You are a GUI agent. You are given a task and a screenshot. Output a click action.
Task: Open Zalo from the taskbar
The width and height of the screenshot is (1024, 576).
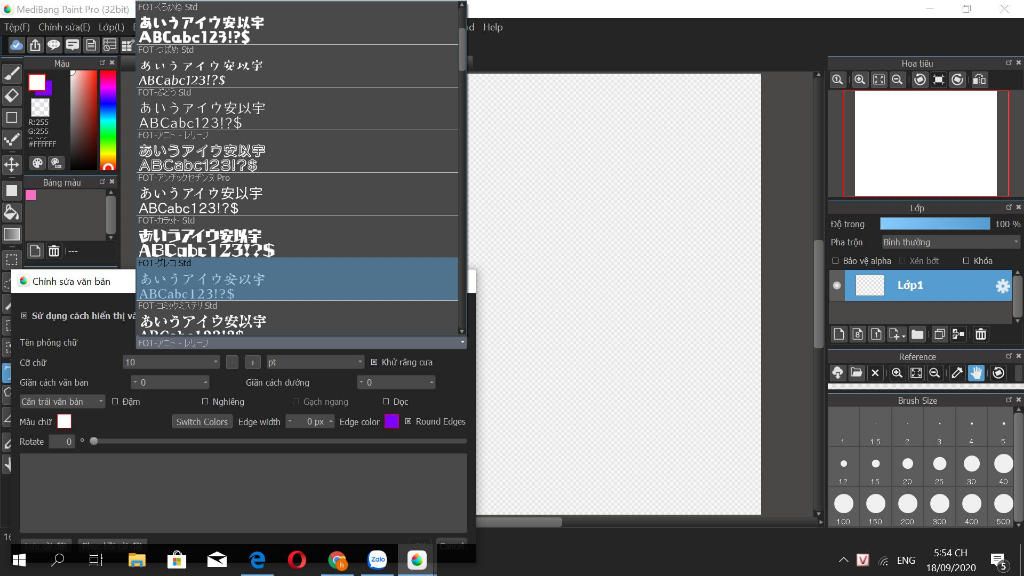pos(377,560)
